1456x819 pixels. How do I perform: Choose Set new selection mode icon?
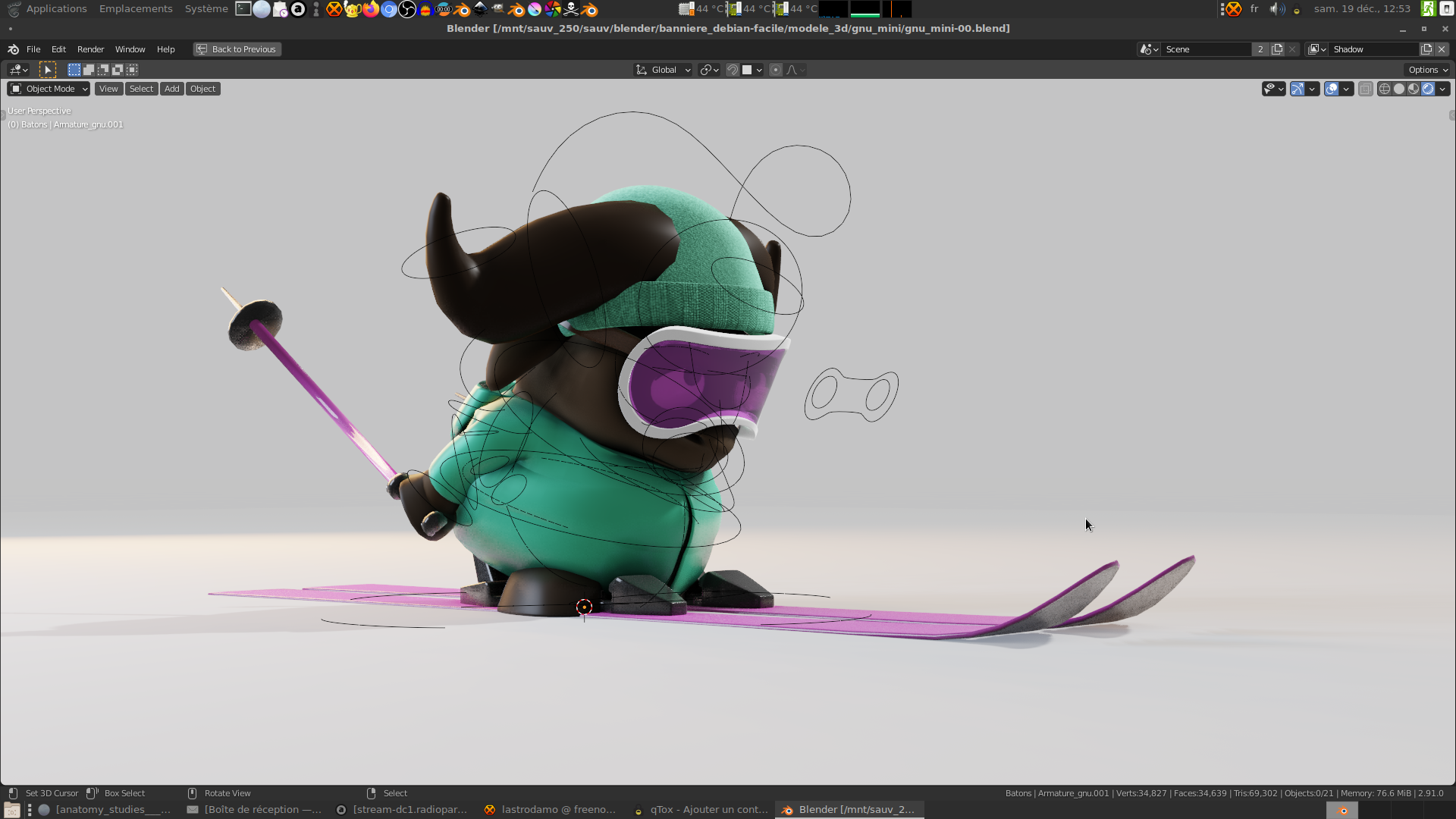74,70
